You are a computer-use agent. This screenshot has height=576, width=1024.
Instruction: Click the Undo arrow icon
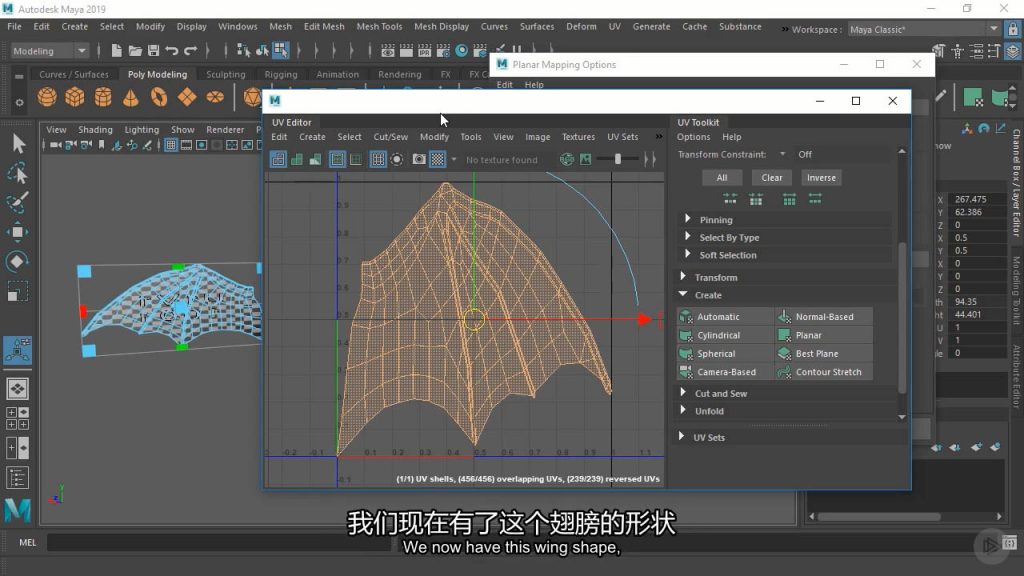(x=172, y=51)
